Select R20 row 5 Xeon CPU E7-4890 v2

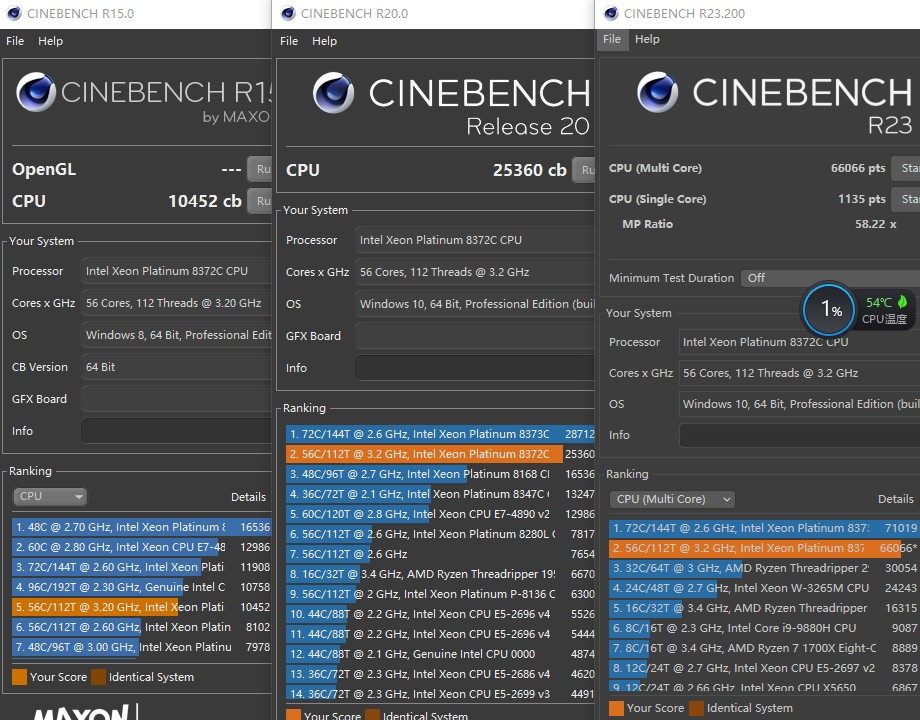[x=441, y=514]
